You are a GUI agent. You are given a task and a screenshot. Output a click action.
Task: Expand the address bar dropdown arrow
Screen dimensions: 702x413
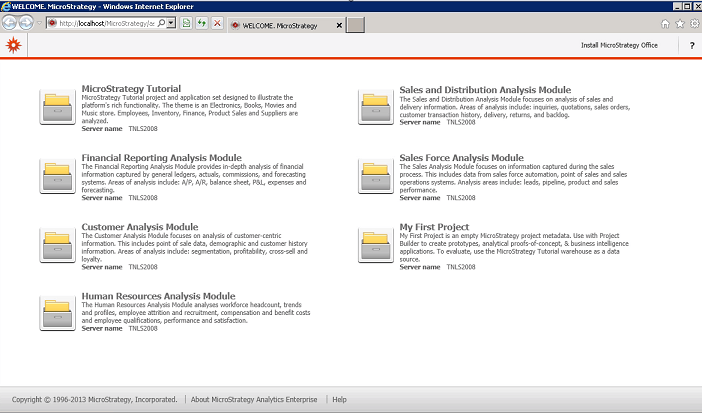tap(173, 22)
